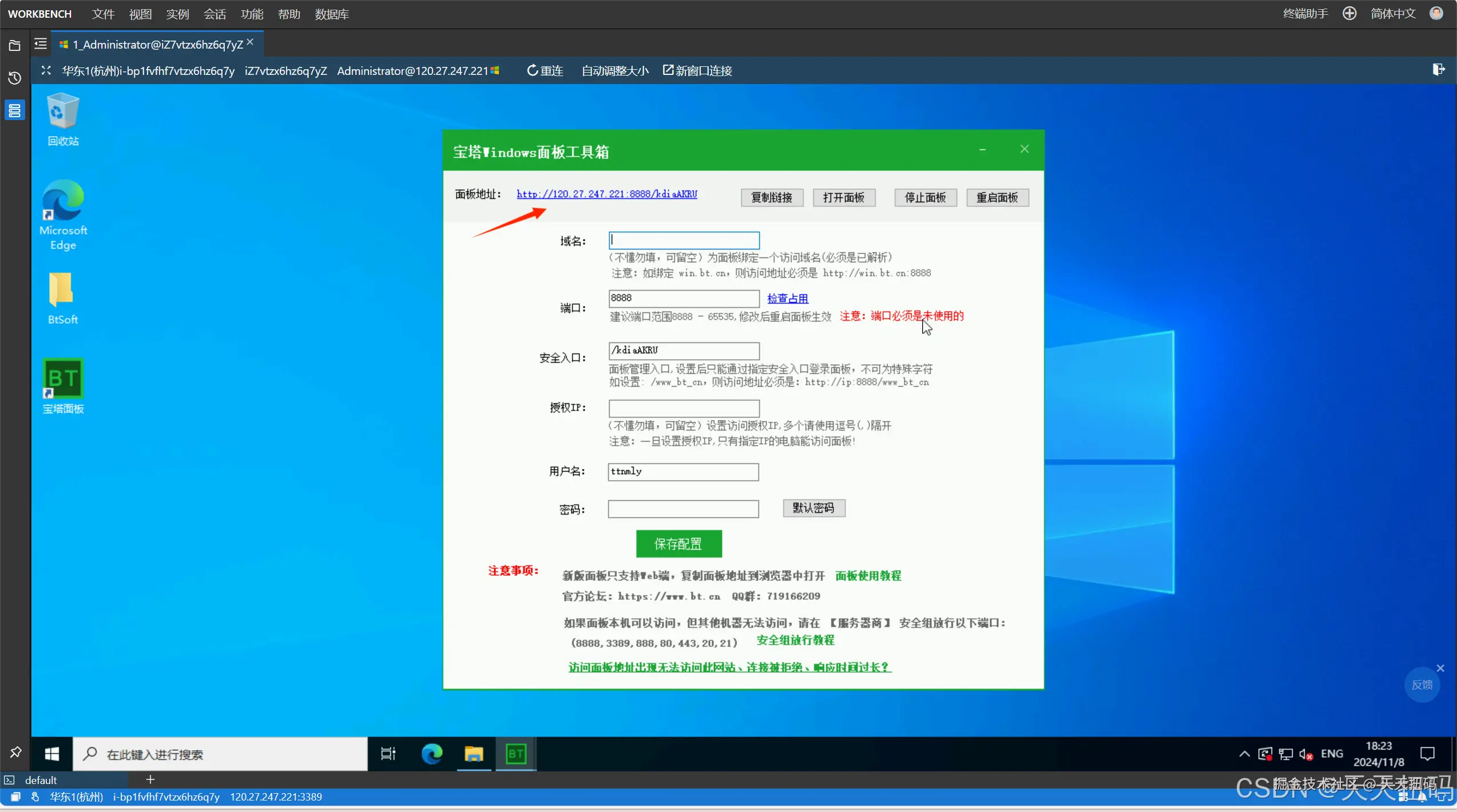Click the 域名 input field

pos(684,240)
